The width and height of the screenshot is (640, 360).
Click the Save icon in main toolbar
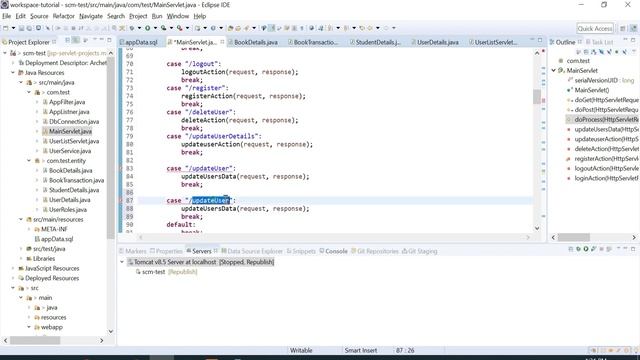tap(21, 28)
